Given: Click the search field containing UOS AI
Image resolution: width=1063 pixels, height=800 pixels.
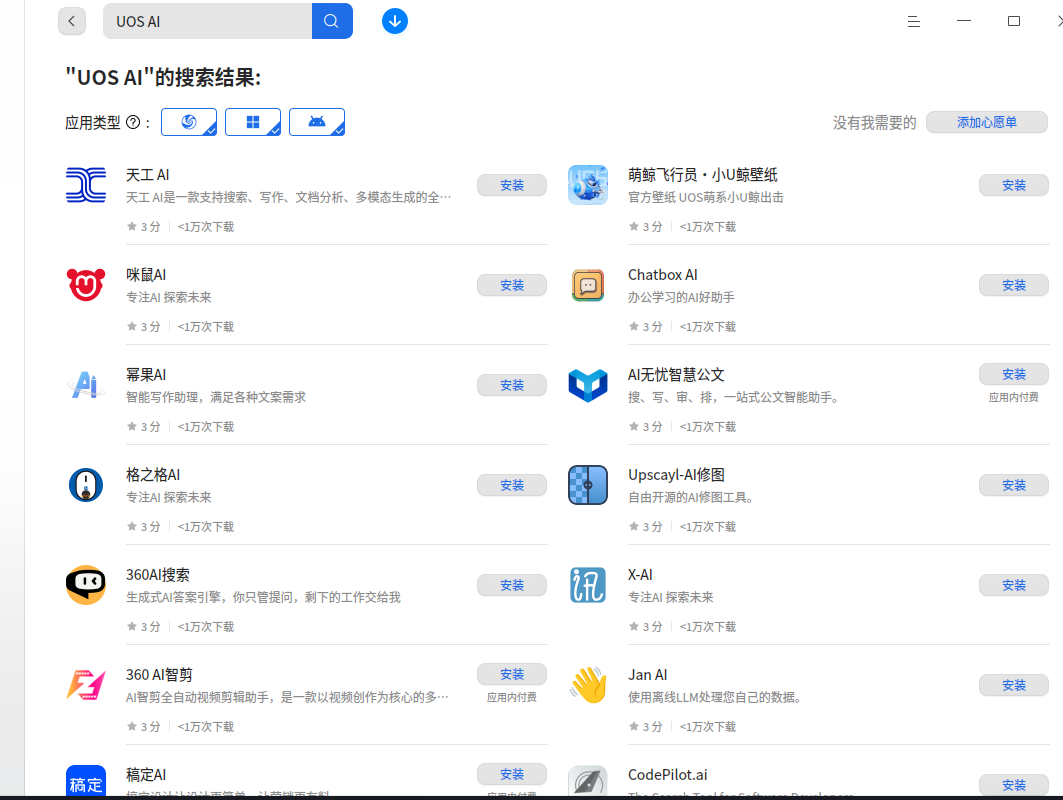Looking at the screenshot, I should (207, 21).
